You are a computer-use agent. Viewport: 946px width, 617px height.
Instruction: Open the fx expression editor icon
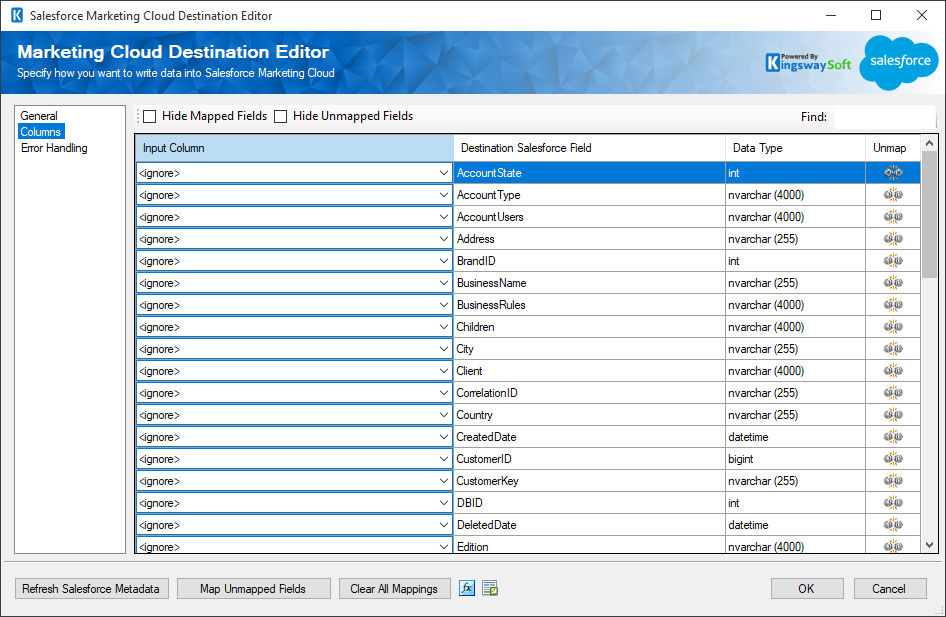(467, 588)
